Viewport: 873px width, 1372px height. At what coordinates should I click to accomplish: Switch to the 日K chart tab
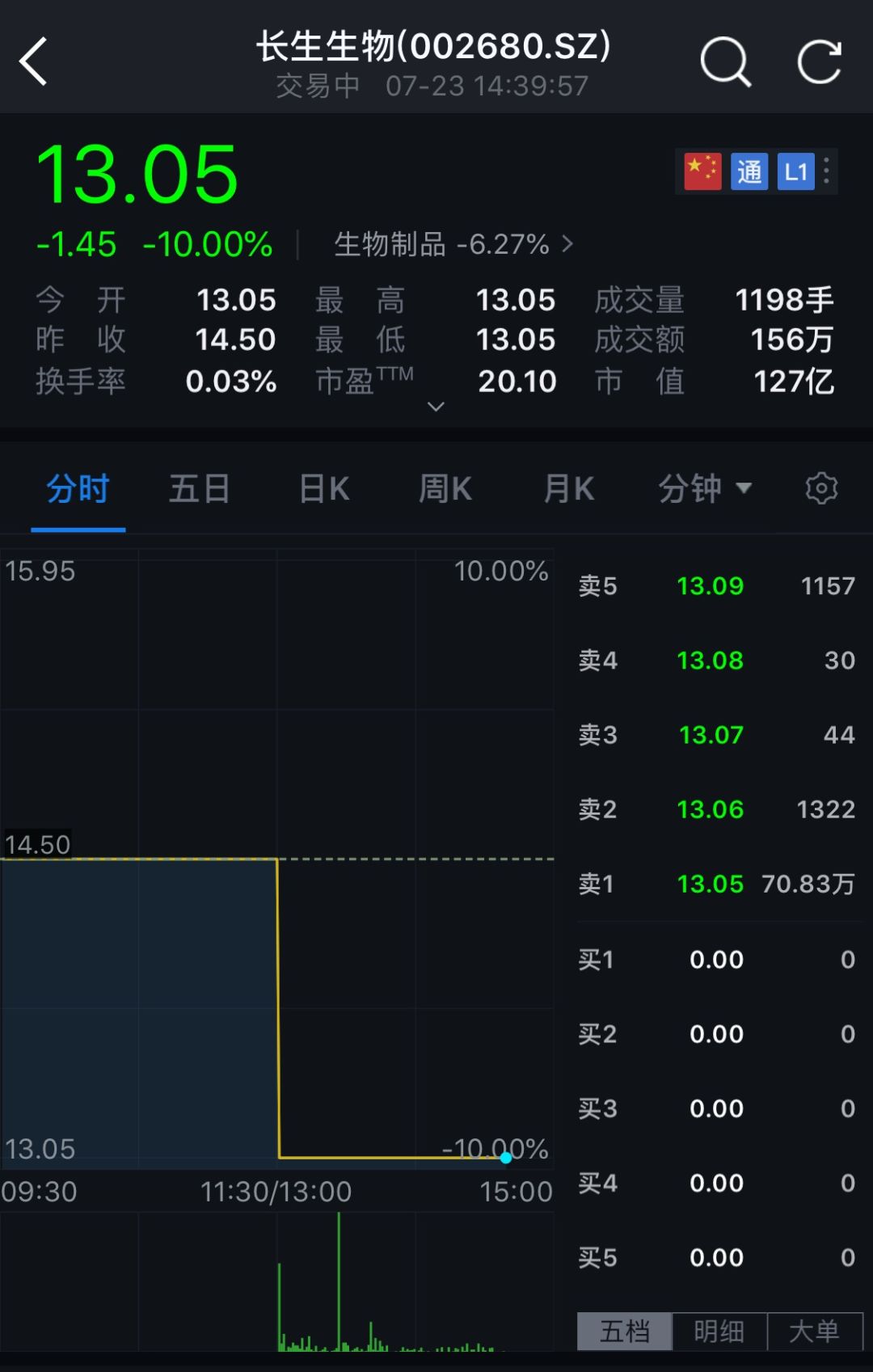[x=324, y=489]
